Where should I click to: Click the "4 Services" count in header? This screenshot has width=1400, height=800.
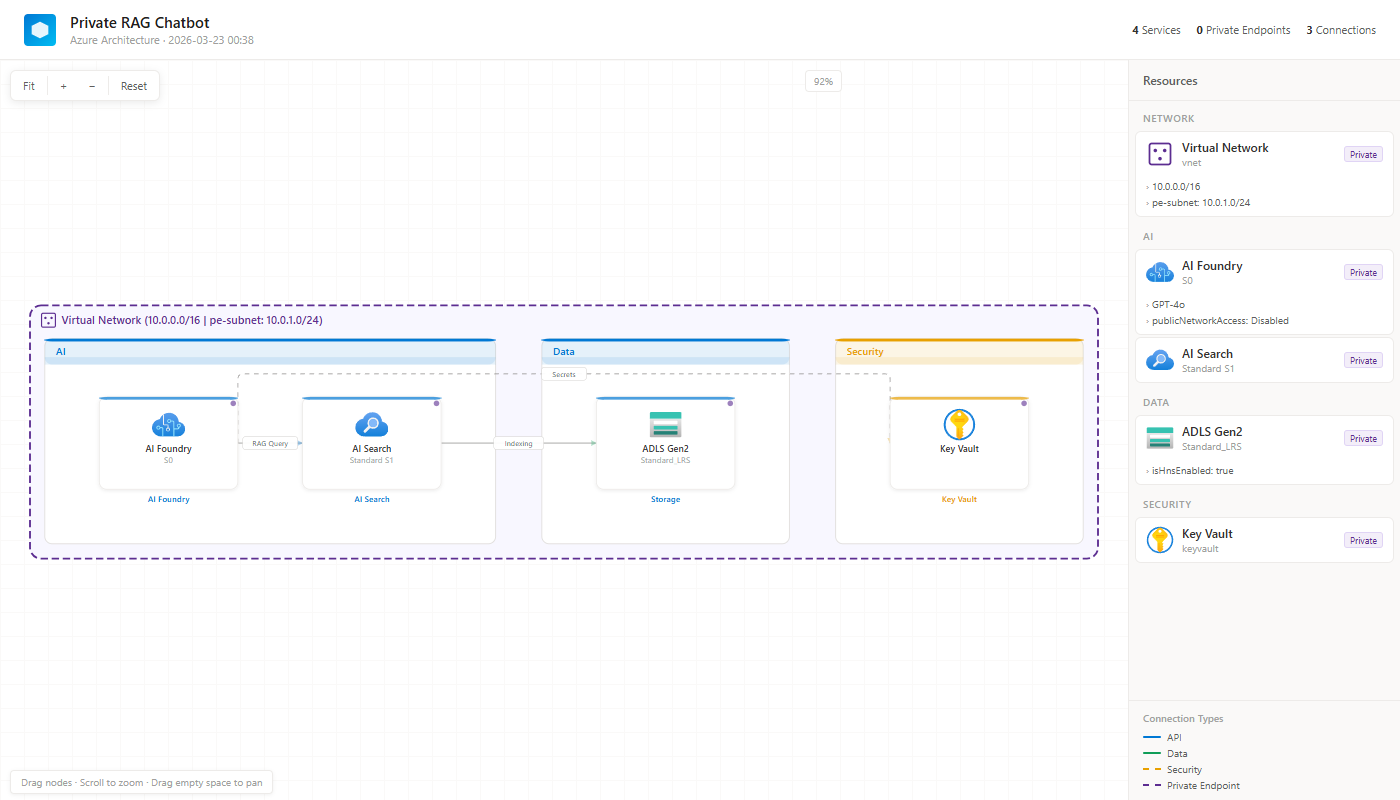(x=1156, y=30)
